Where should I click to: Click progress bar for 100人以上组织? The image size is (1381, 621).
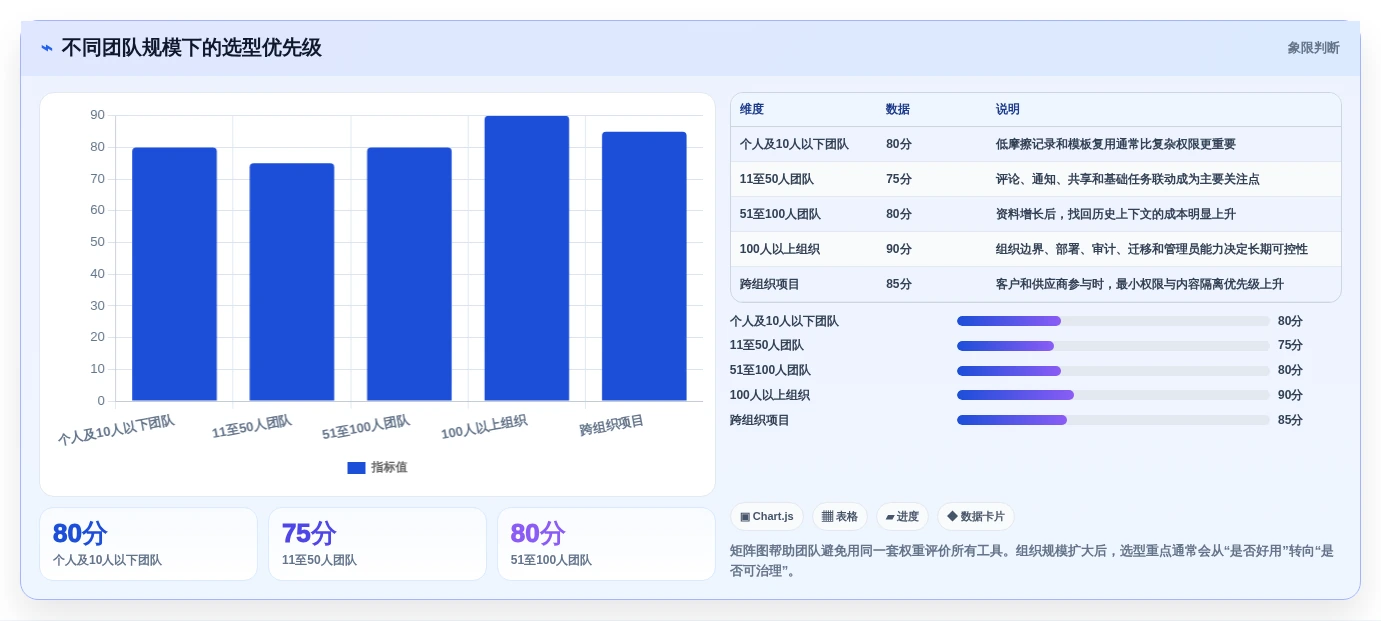pos(1113,395)
